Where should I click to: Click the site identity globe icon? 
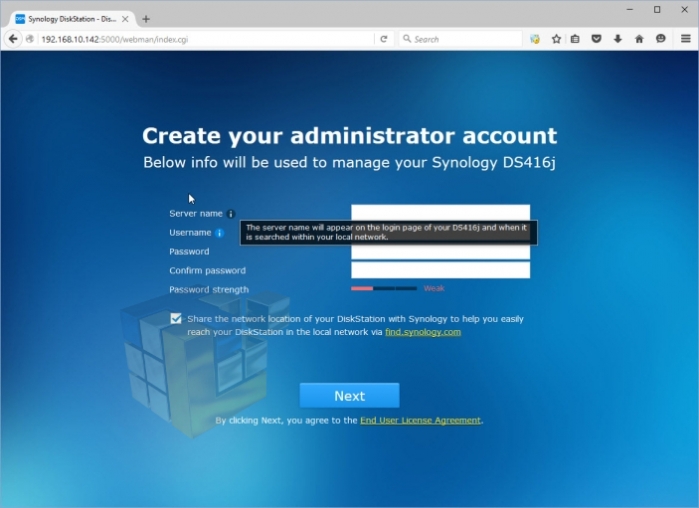click(30, 39)
